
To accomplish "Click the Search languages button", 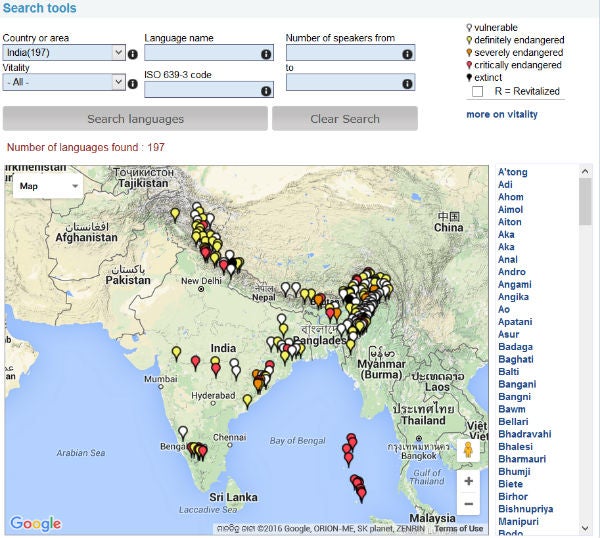I will (x=135, y=119).
